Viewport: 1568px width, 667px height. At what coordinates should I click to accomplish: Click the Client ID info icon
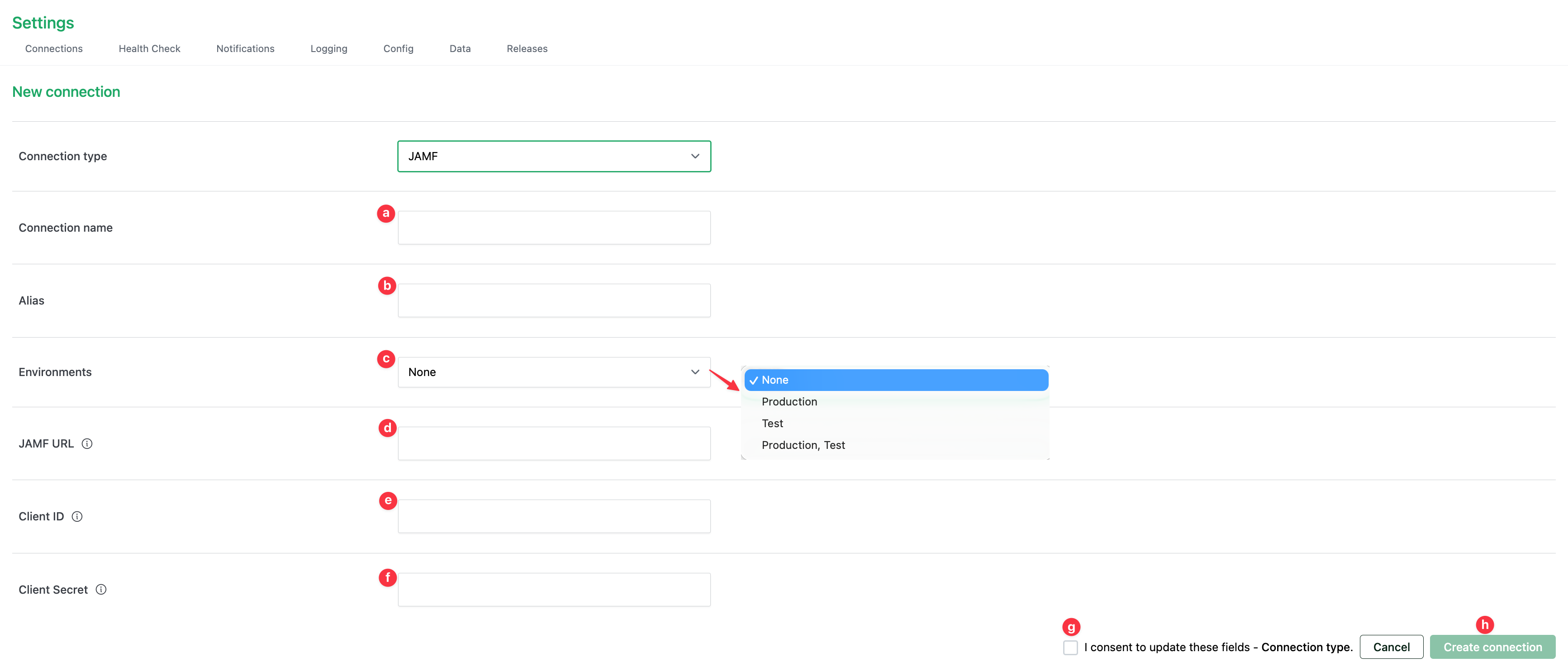coord(77,517)
